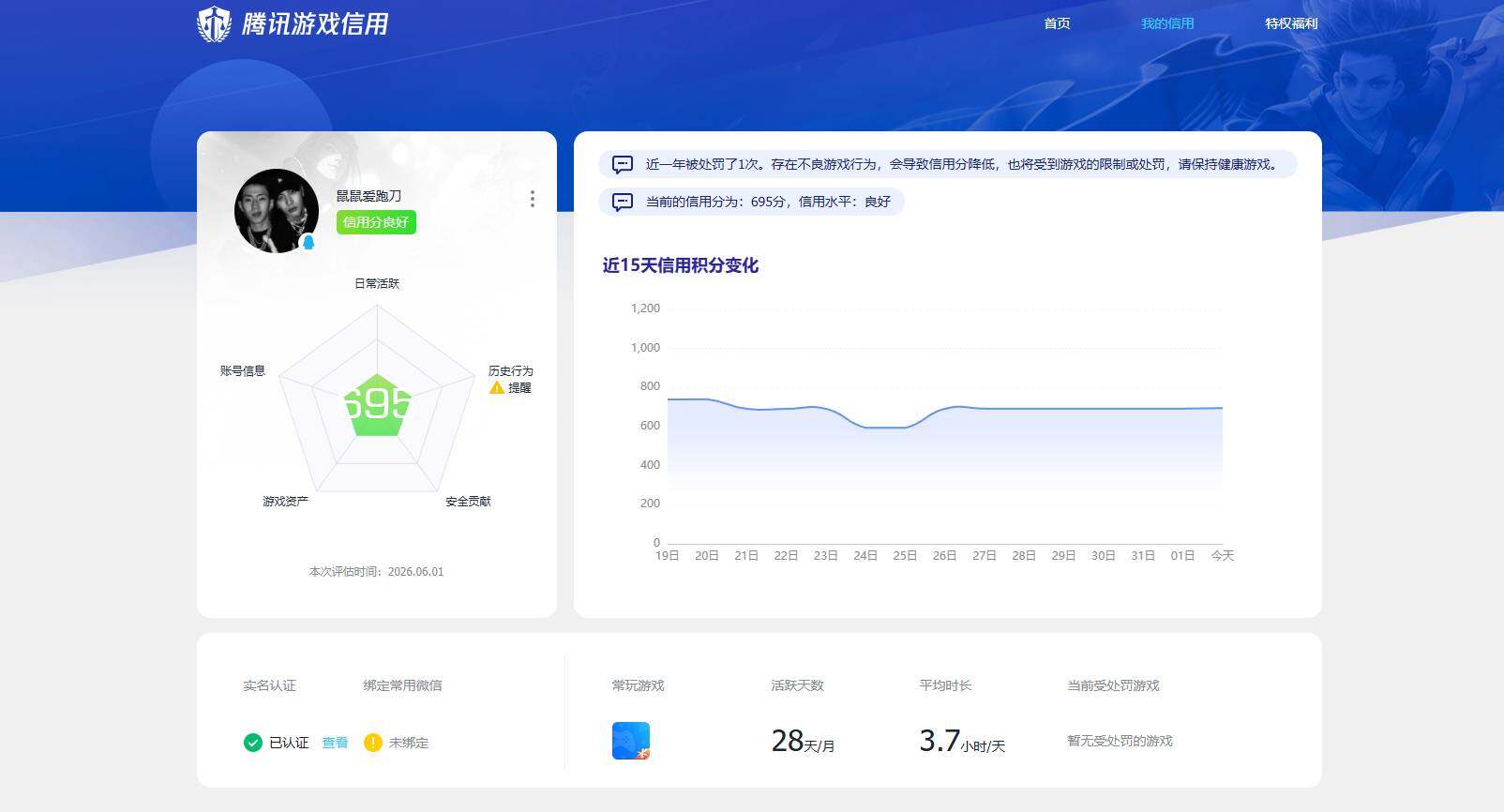1504x812 pixels.
Task: Click the 暂无受处罚的游戏 text
Action: (1120, 741)
